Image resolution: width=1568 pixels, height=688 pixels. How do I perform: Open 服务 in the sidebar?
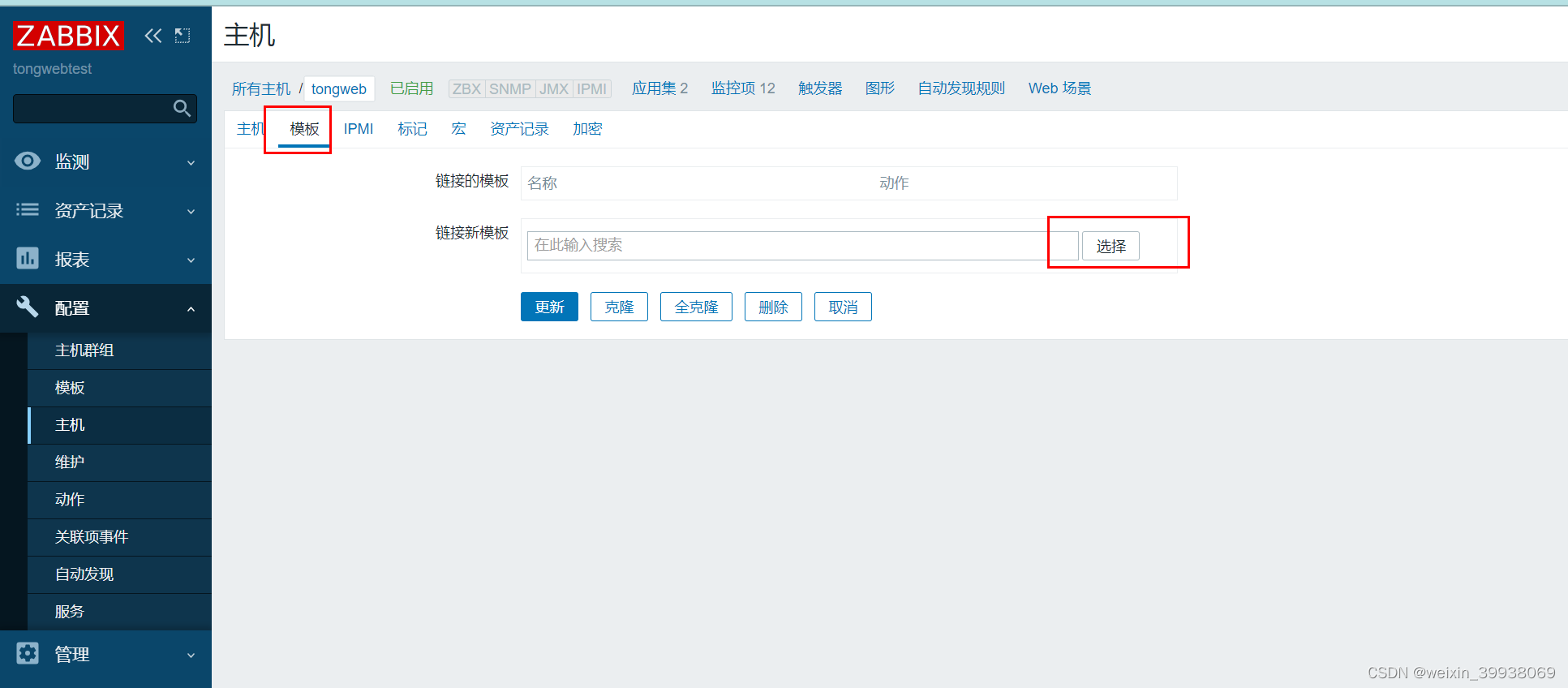[119, 612]
